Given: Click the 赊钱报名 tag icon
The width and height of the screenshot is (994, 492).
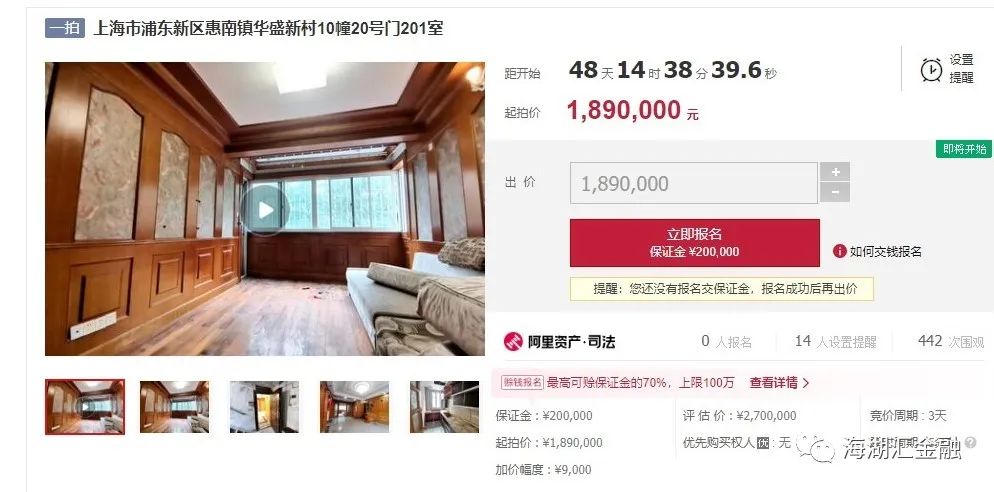Looking at the screenshot, I should (x=522, y=382).
